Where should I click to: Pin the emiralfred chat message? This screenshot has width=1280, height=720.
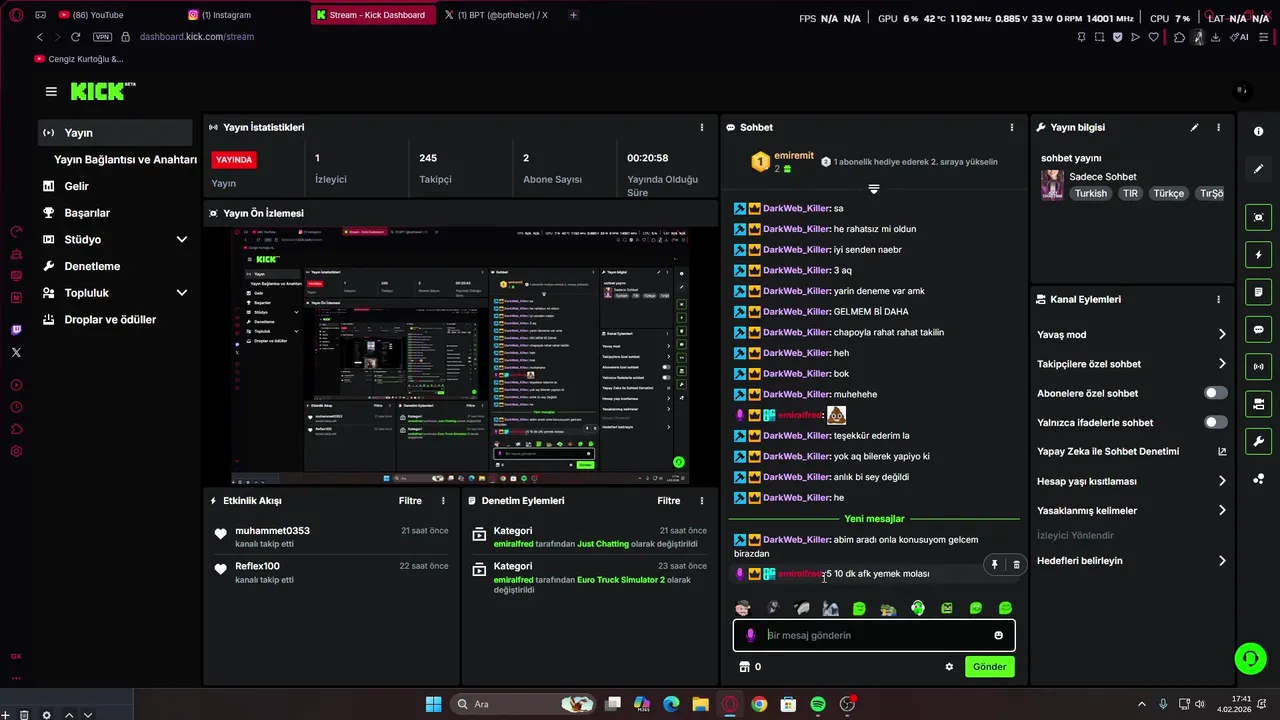[x=994, y=565]
